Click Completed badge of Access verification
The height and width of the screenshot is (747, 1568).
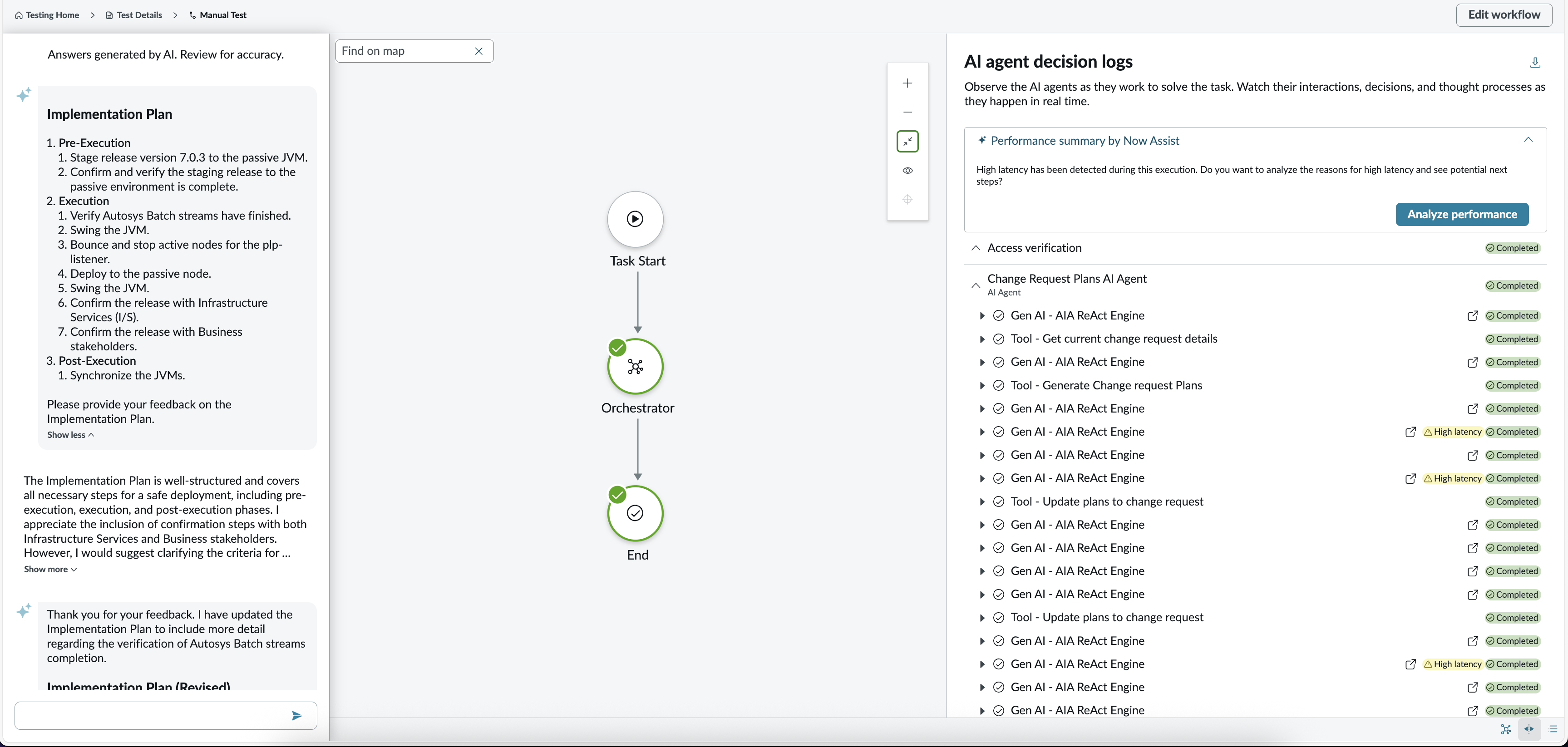pos(1512,248)
